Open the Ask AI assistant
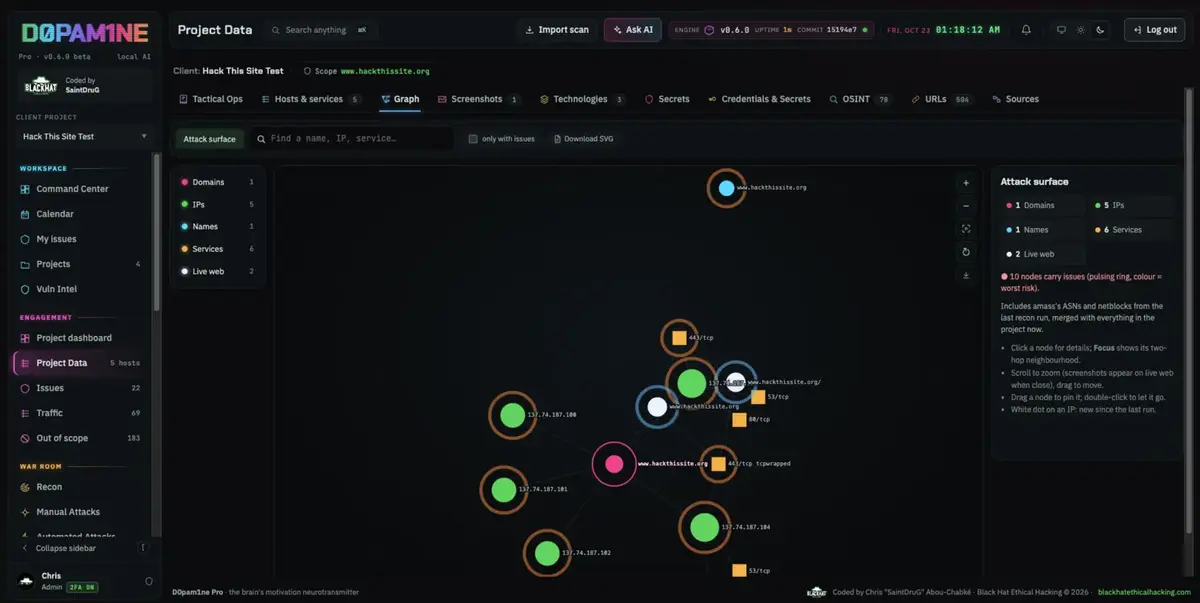 click(632, 30)
